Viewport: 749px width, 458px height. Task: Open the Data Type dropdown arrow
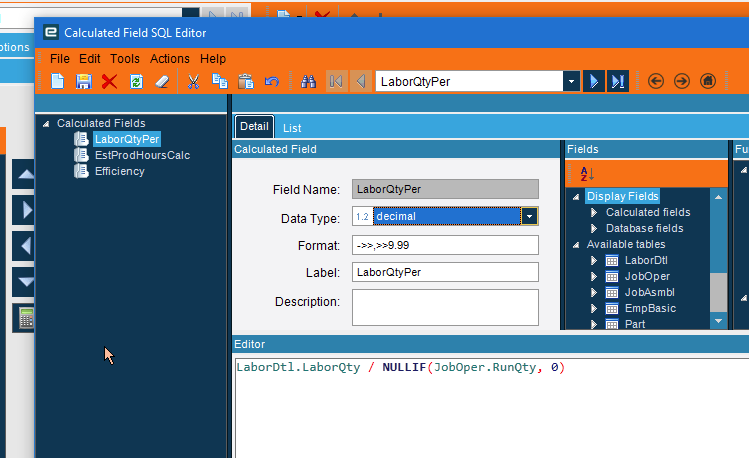(x=529, y=216)
